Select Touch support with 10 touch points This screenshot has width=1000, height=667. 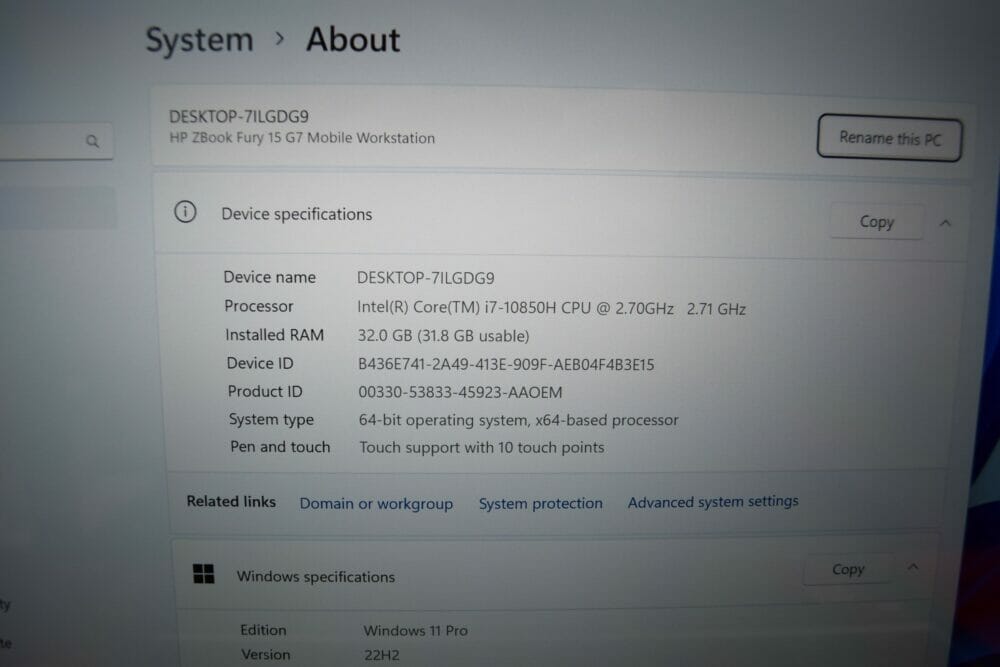pyautogui.click(x=482, y=448)
